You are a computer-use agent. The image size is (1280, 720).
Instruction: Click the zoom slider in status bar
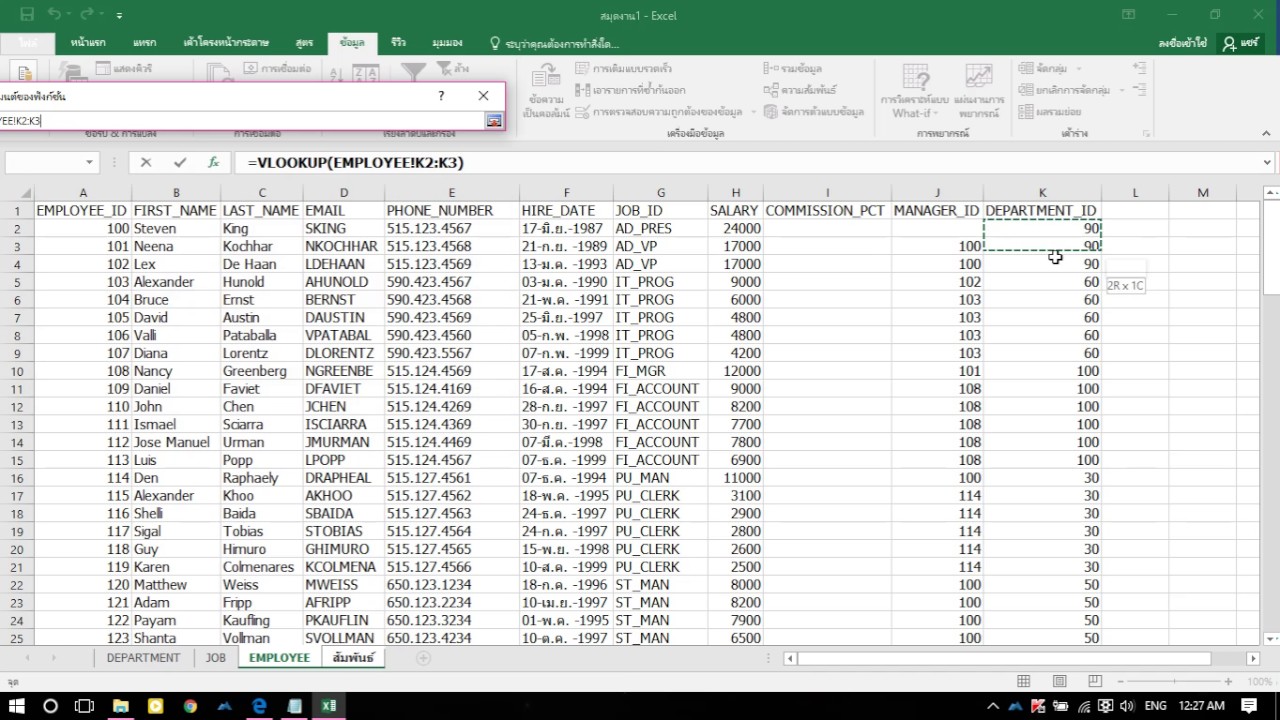(x=1176, y=682)
